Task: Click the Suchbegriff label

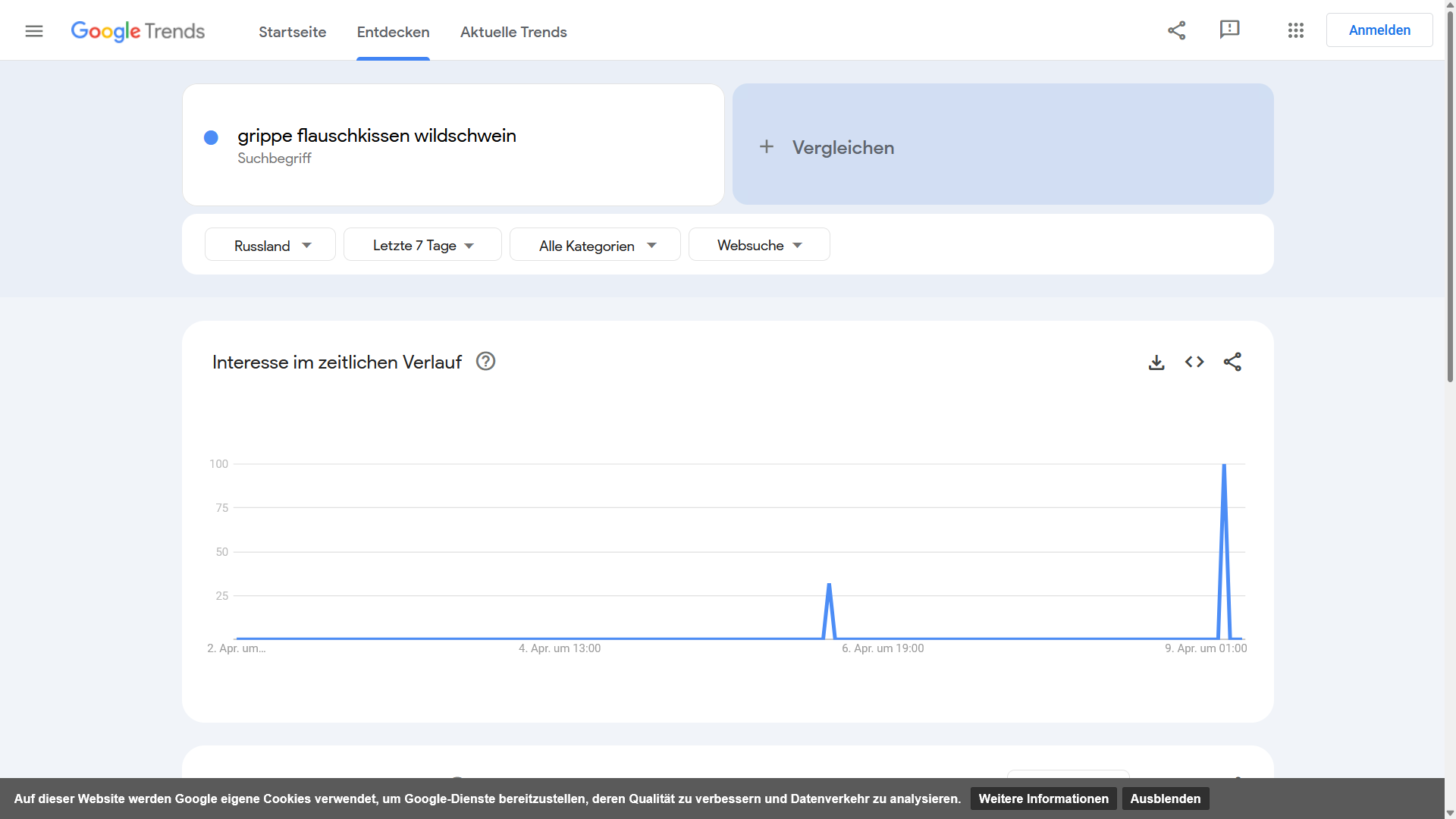Action: (x=275, y=158)
